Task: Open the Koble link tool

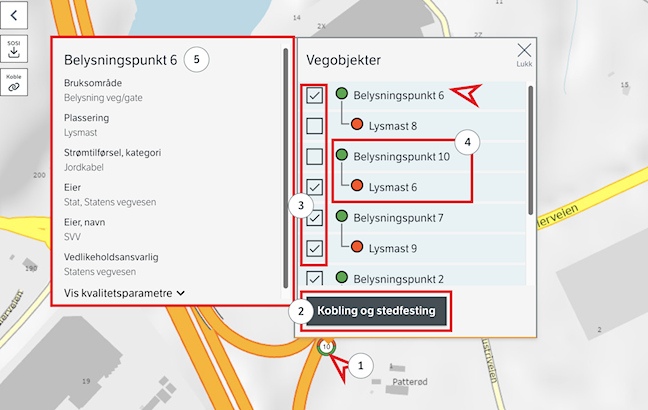Action: click(14, 82)
